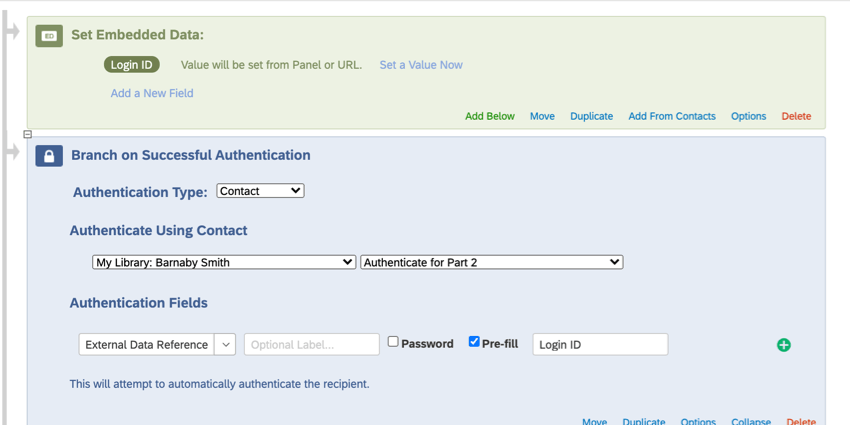850x425 pixels.
Task: Expand External Data Reference field chevron
Action: point(226,345)
